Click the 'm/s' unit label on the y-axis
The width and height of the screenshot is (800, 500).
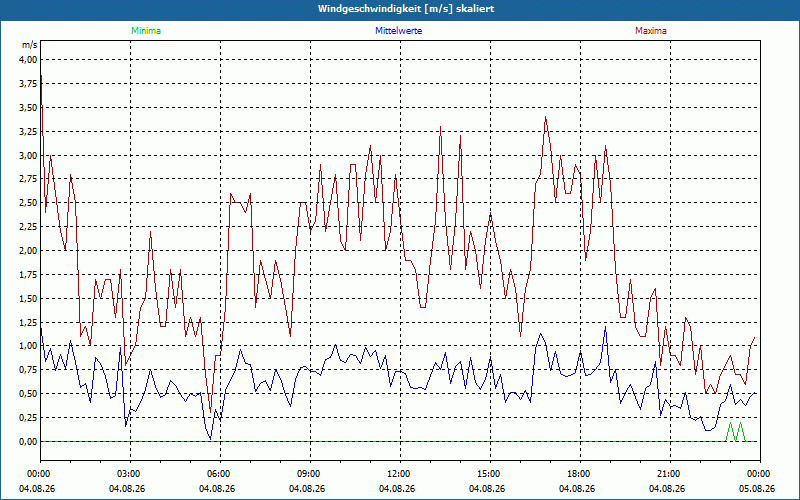pos(30,45)
